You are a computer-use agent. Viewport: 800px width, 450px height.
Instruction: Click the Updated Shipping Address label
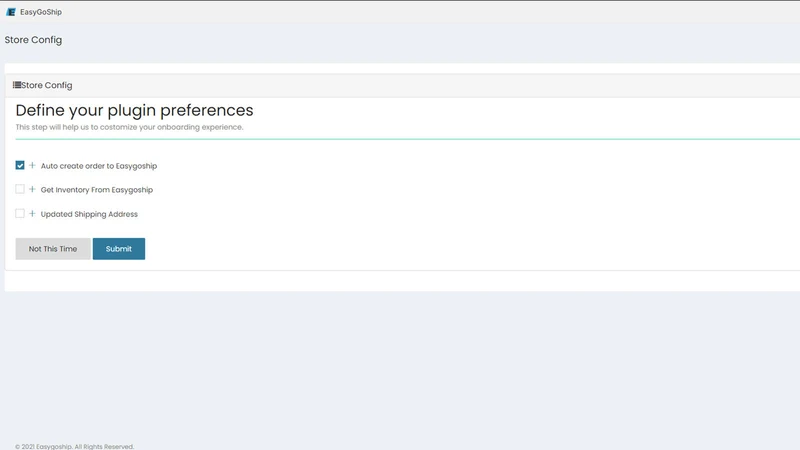[89, 214]
